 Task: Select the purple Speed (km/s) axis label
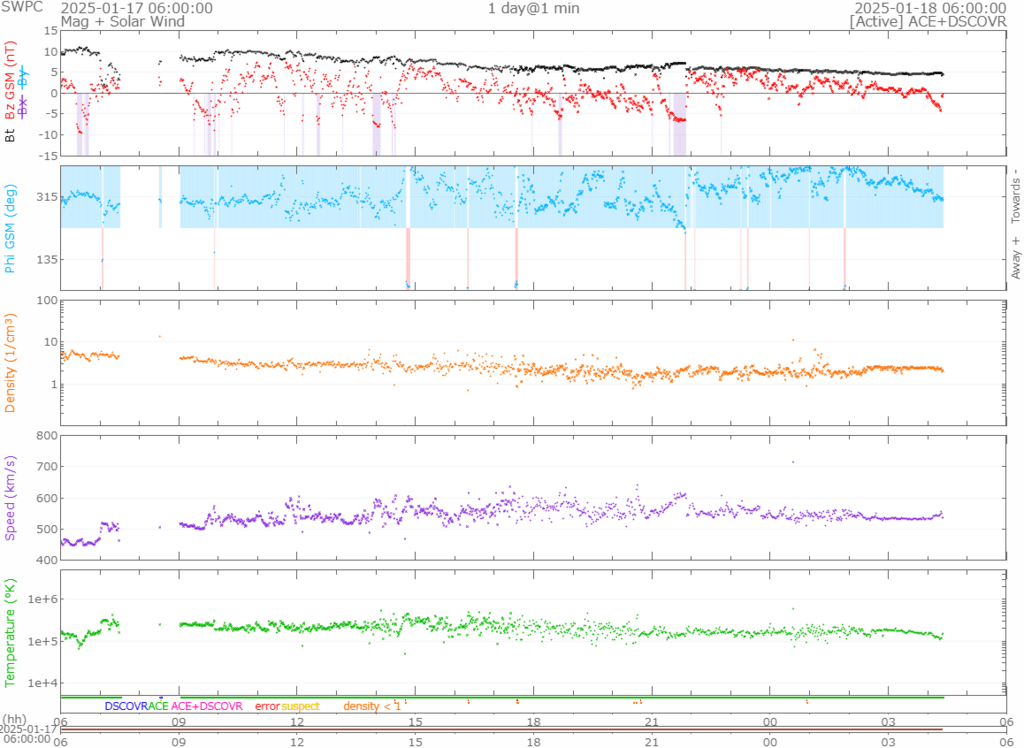point(11,497)
